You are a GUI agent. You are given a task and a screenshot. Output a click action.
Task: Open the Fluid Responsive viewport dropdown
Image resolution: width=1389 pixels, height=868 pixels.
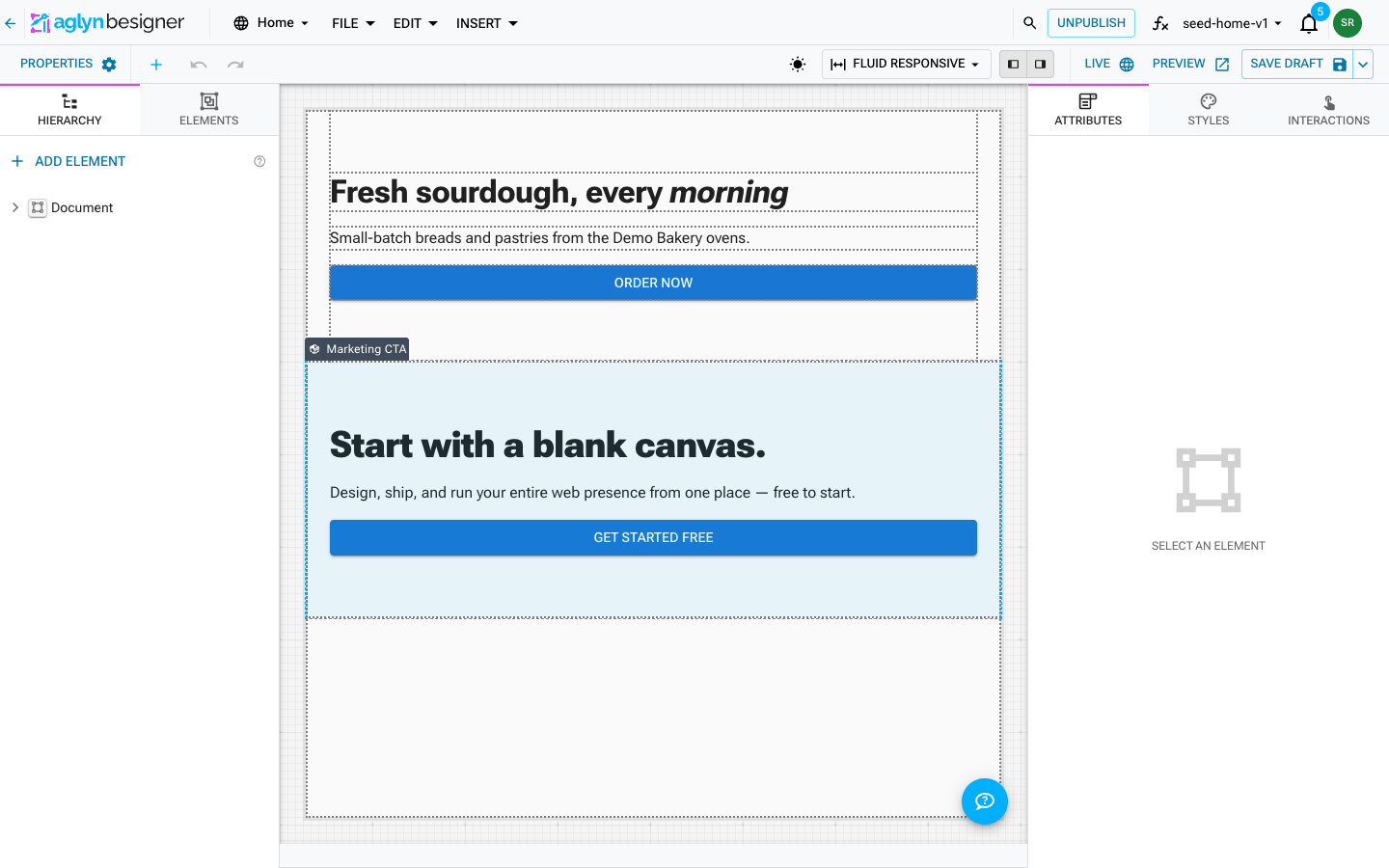pos(906,65)
